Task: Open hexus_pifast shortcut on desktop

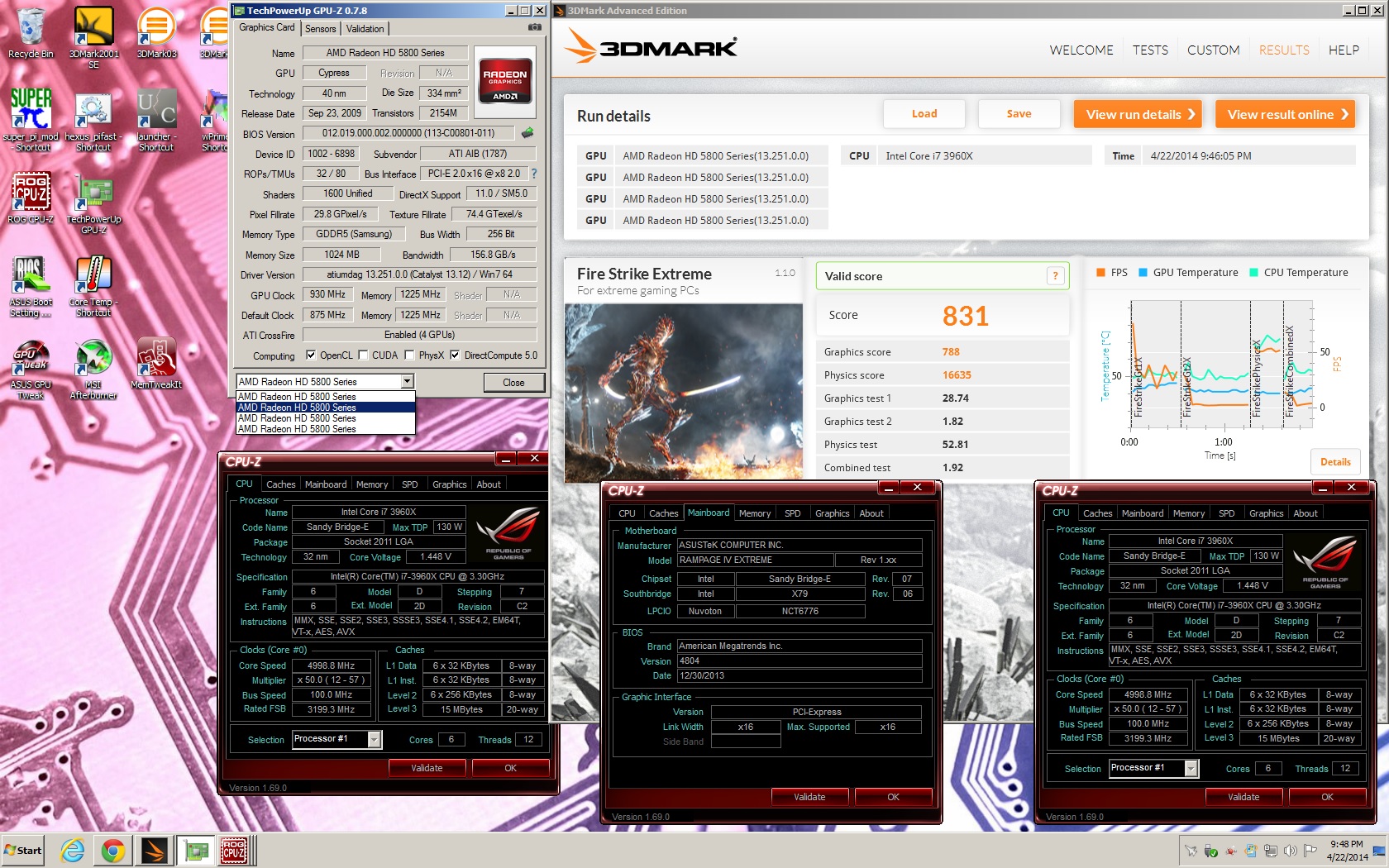Action: click(93, 120)
